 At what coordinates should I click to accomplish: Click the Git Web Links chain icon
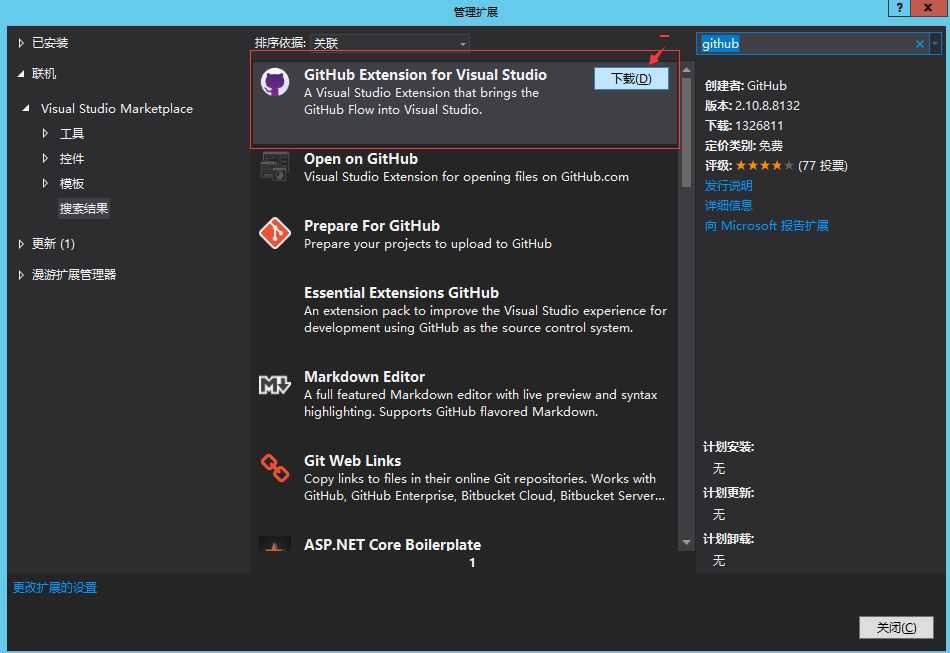point(275,468)
